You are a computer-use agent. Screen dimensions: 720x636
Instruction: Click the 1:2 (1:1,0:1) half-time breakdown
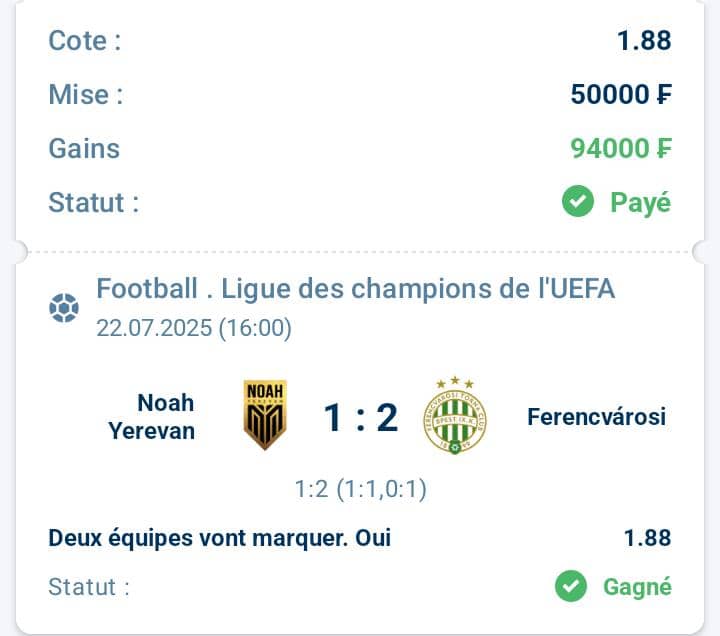click(360, 489)
